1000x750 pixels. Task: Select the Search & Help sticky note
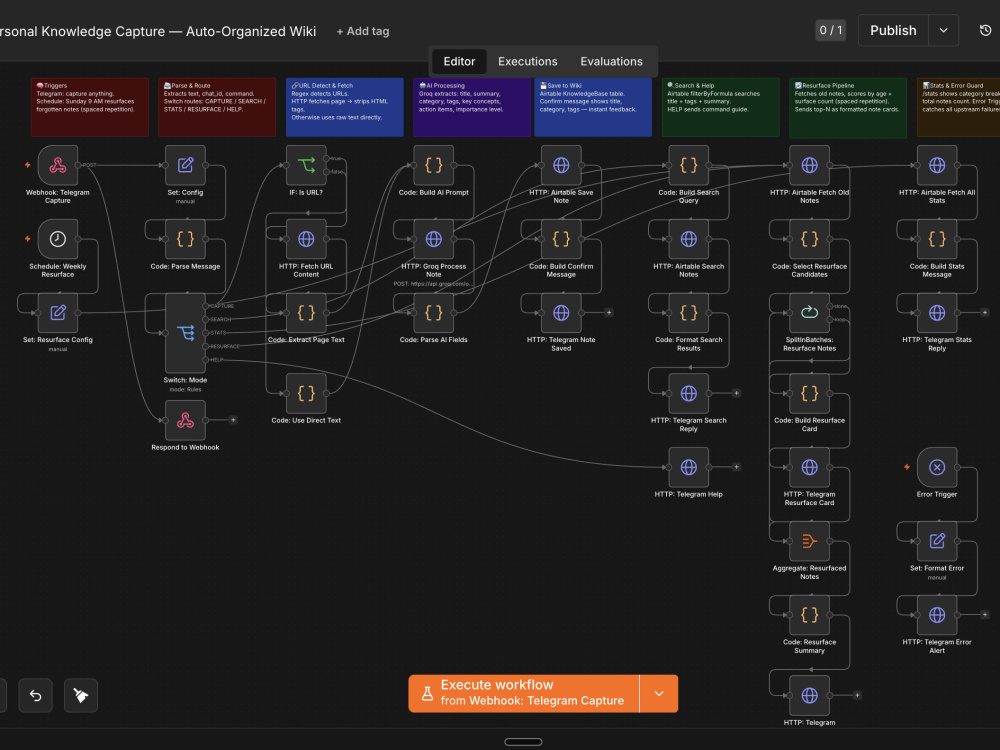tap(721, 107)
